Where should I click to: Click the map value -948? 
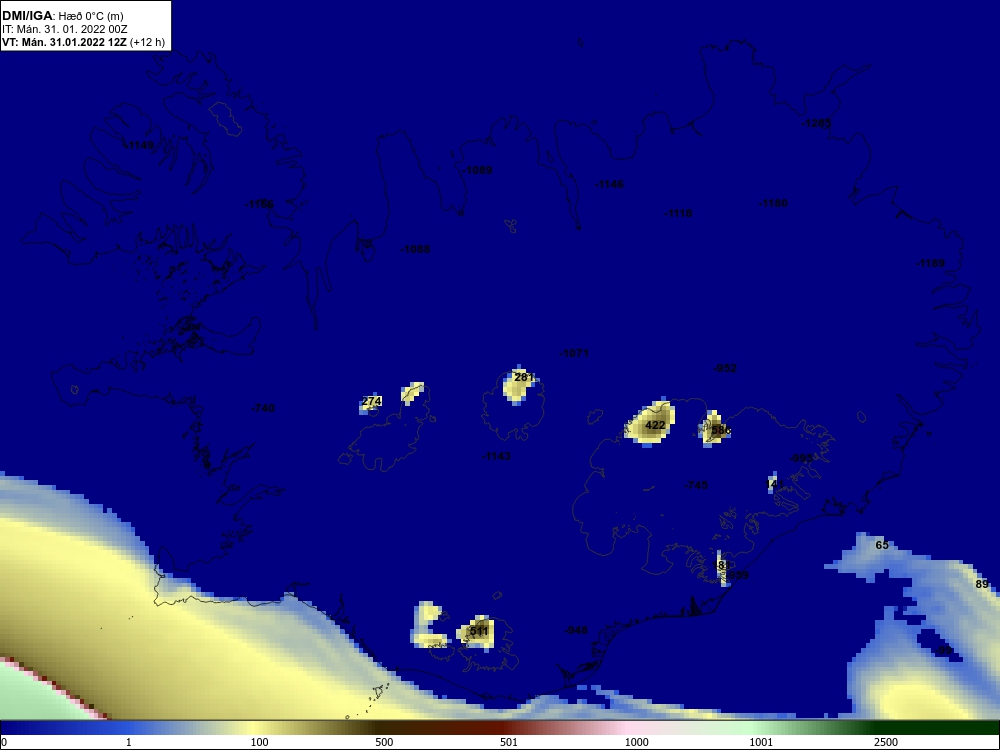[x=577, y=630]
